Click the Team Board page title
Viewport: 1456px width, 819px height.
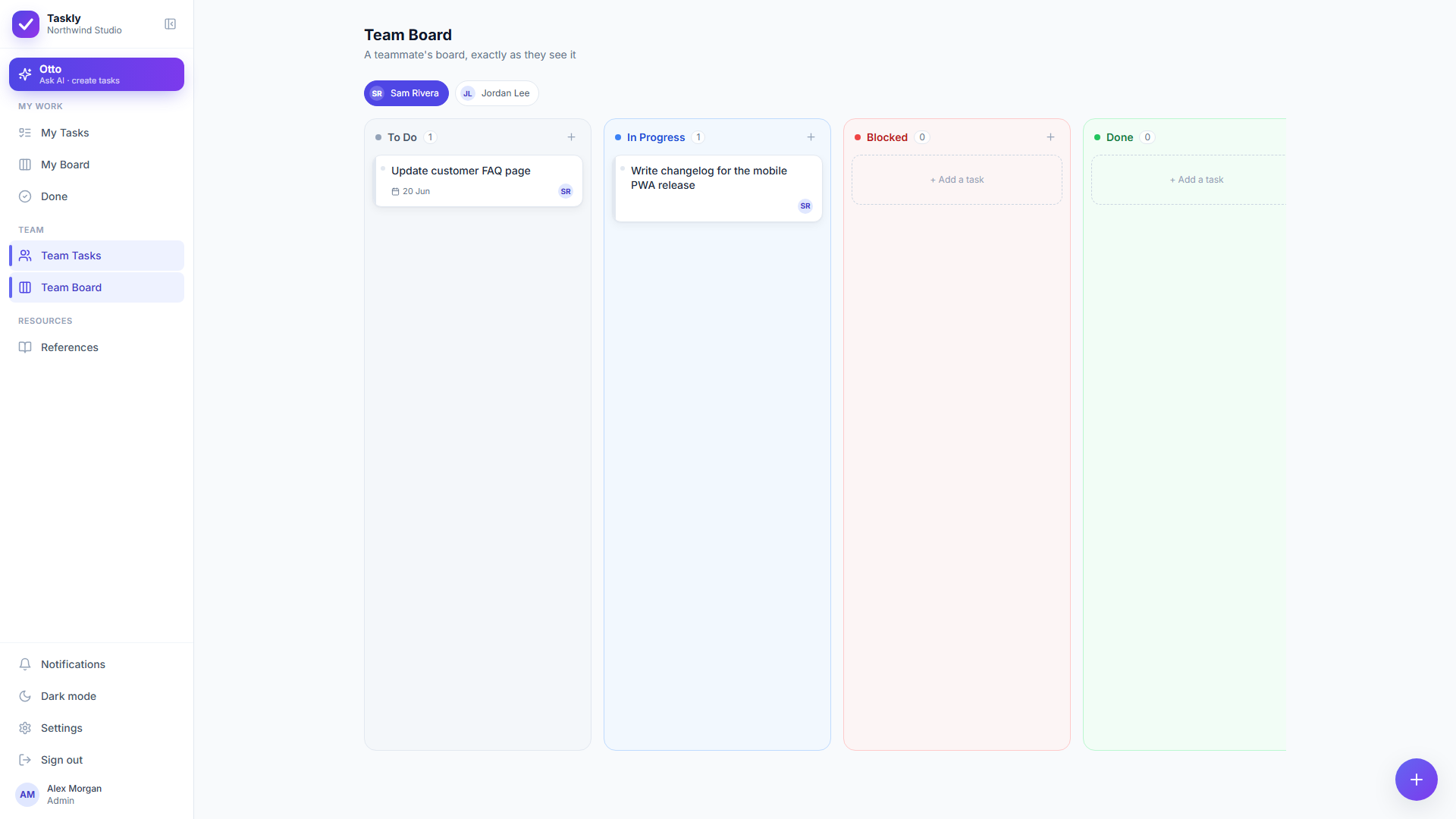tap(408, 35)
